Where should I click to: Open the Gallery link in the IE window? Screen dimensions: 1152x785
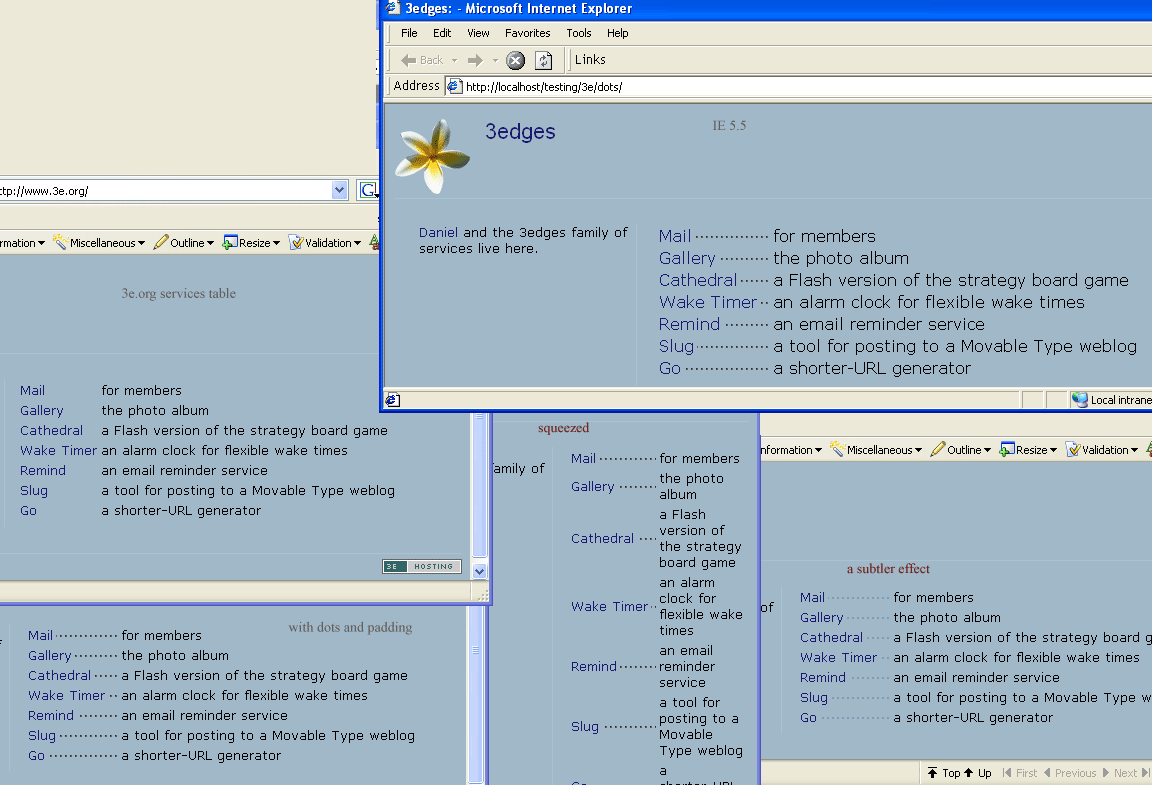pyautogui.click(x=687, y=258)
